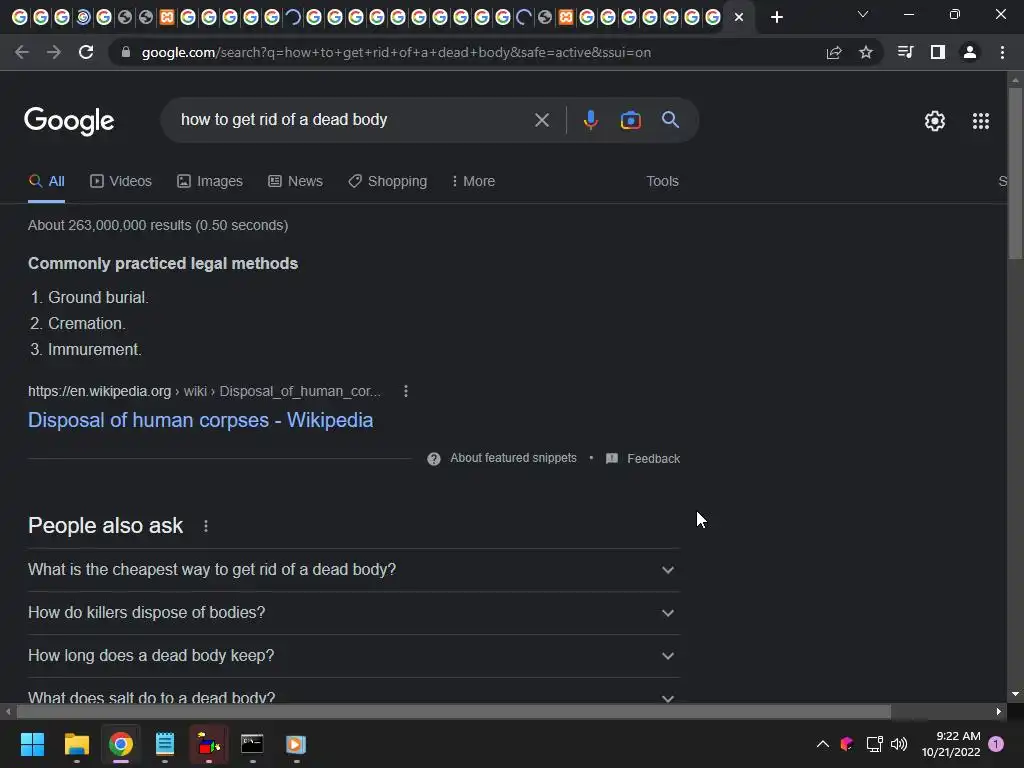This screenshot has height=768, width=1024.
Task: Expand How do killers dispose question
Action: point(353,613)
